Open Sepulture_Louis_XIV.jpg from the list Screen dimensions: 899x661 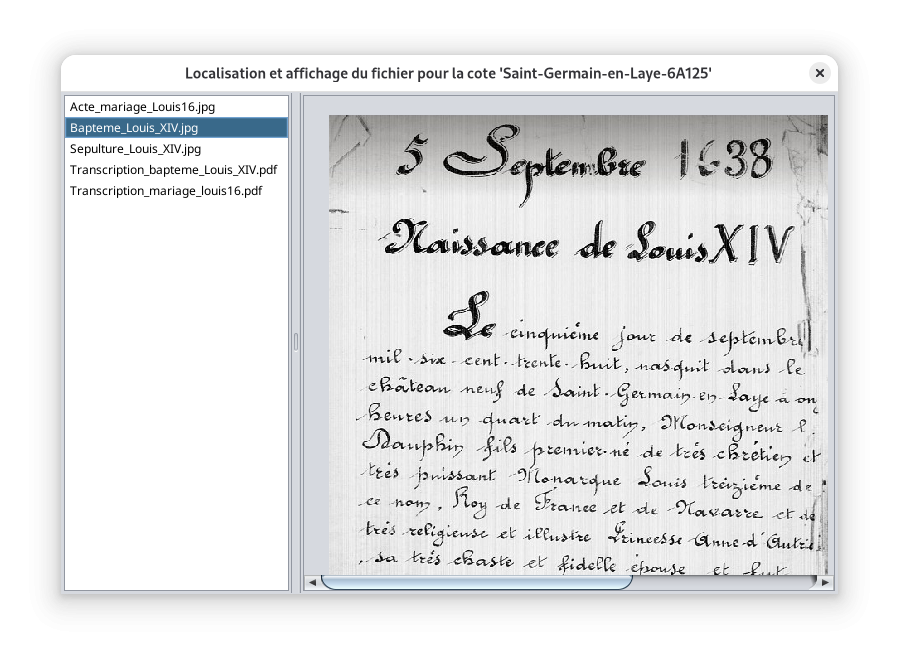(176, 149)
